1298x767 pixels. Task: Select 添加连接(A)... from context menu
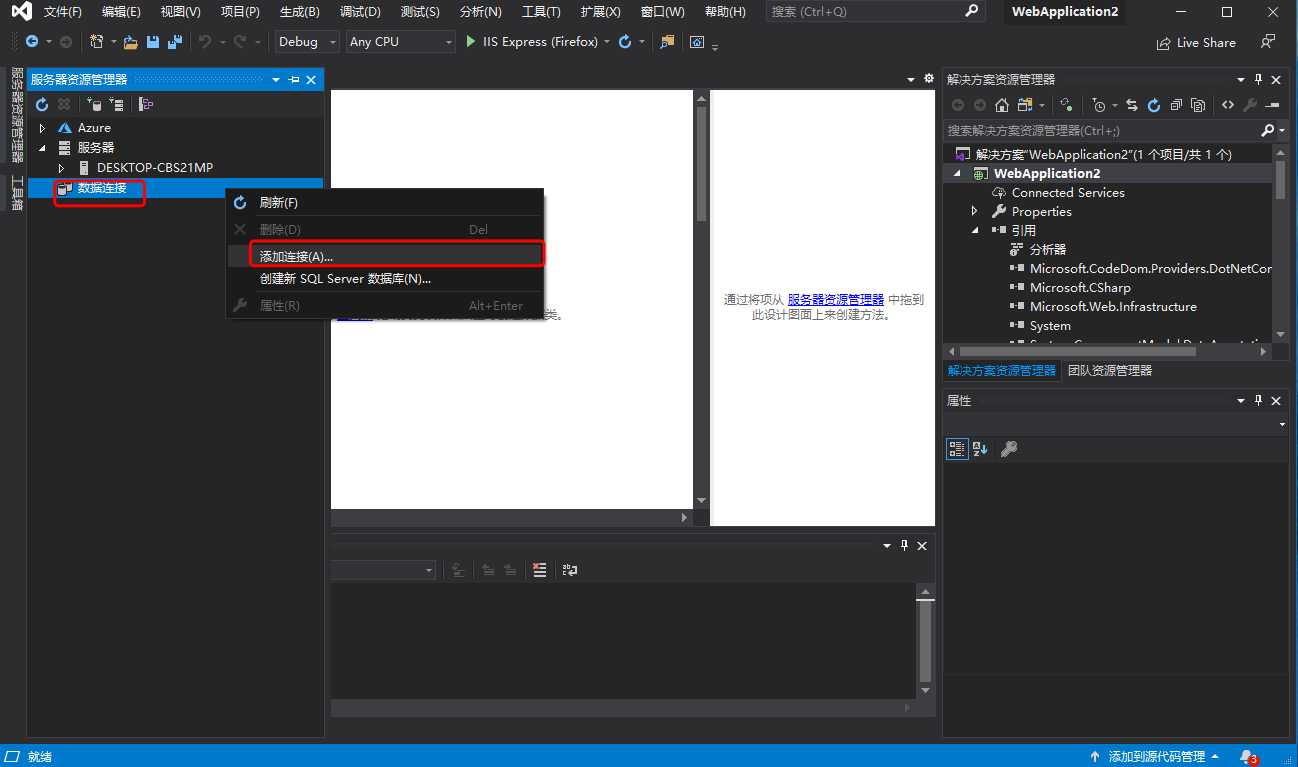pos(296,256)
